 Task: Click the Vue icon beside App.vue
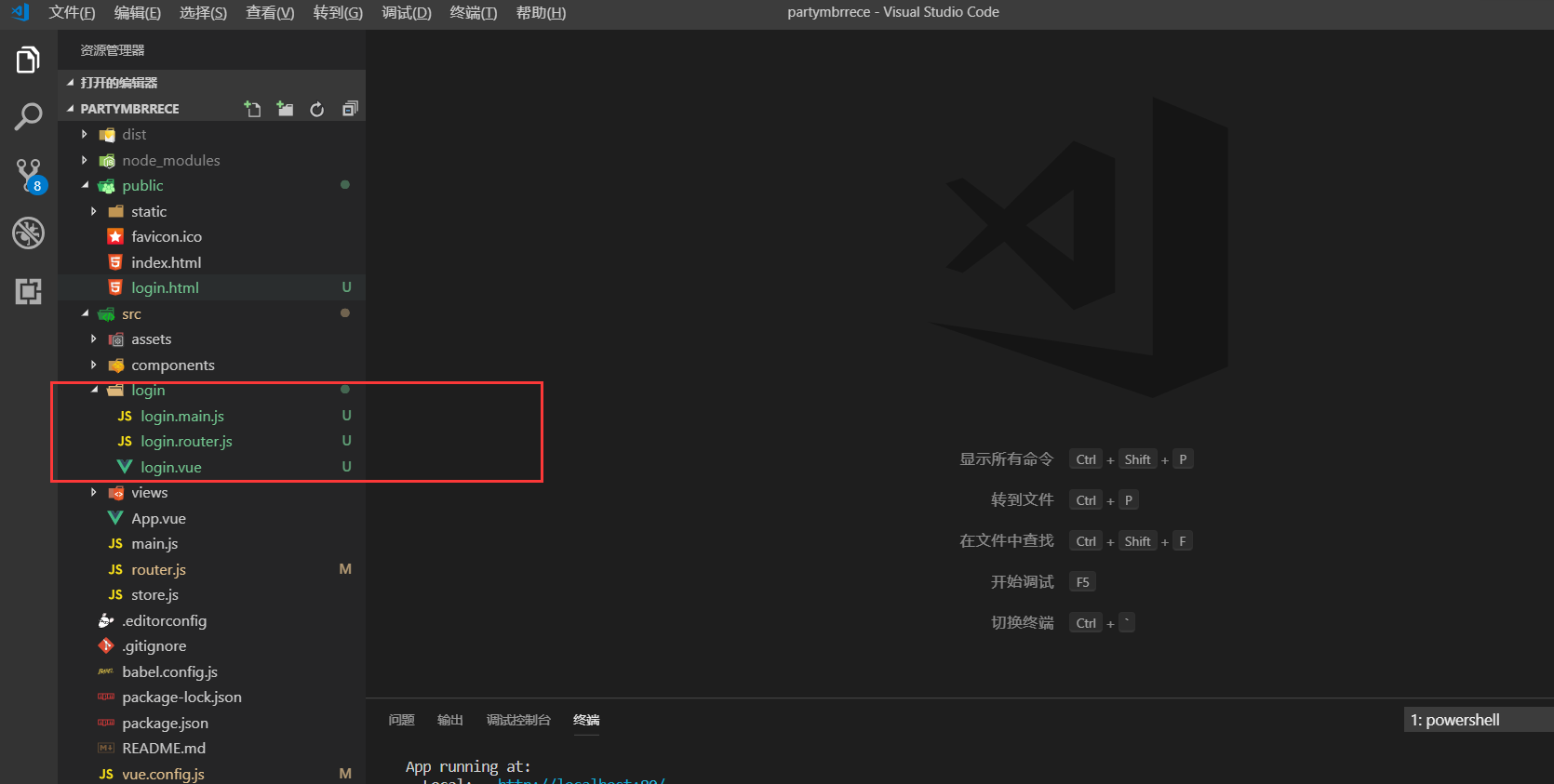point(115,518)
